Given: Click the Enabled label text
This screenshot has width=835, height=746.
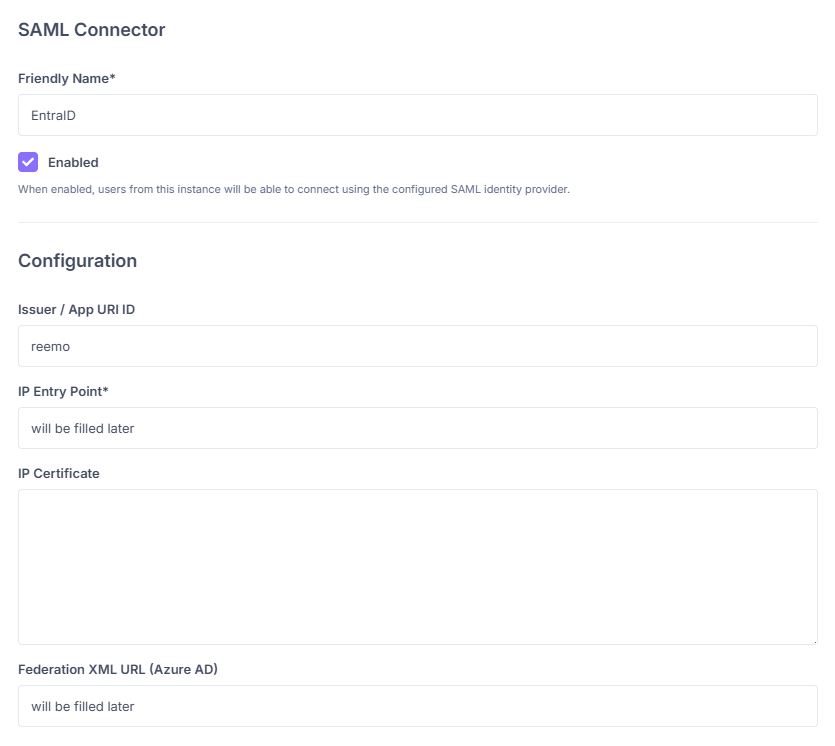Looking at the screenshot, I should 73,162.
